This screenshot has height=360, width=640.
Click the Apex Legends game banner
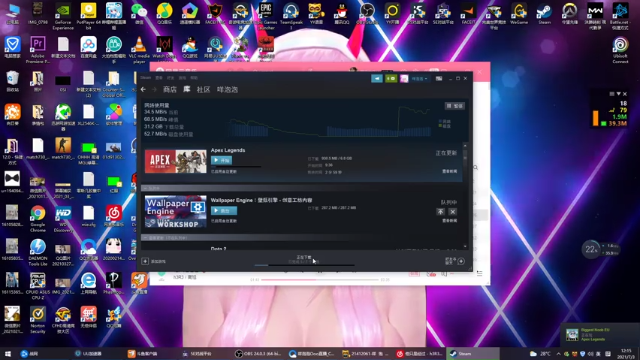tap(176, 161)
